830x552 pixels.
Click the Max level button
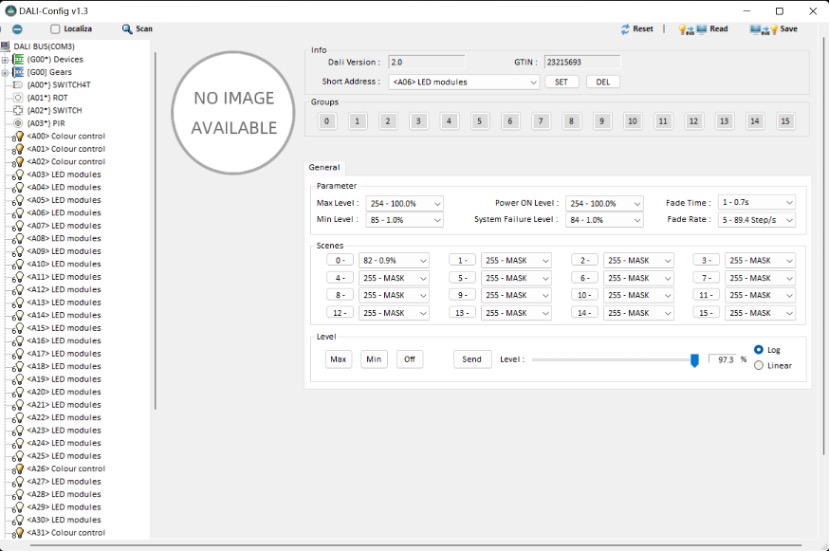pyautogui.click(x=338, y=359)
